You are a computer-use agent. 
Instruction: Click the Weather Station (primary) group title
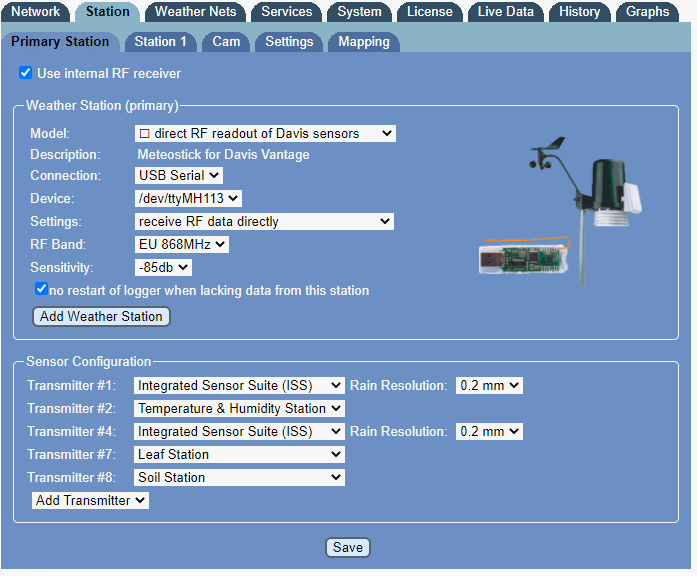point(102,106)
